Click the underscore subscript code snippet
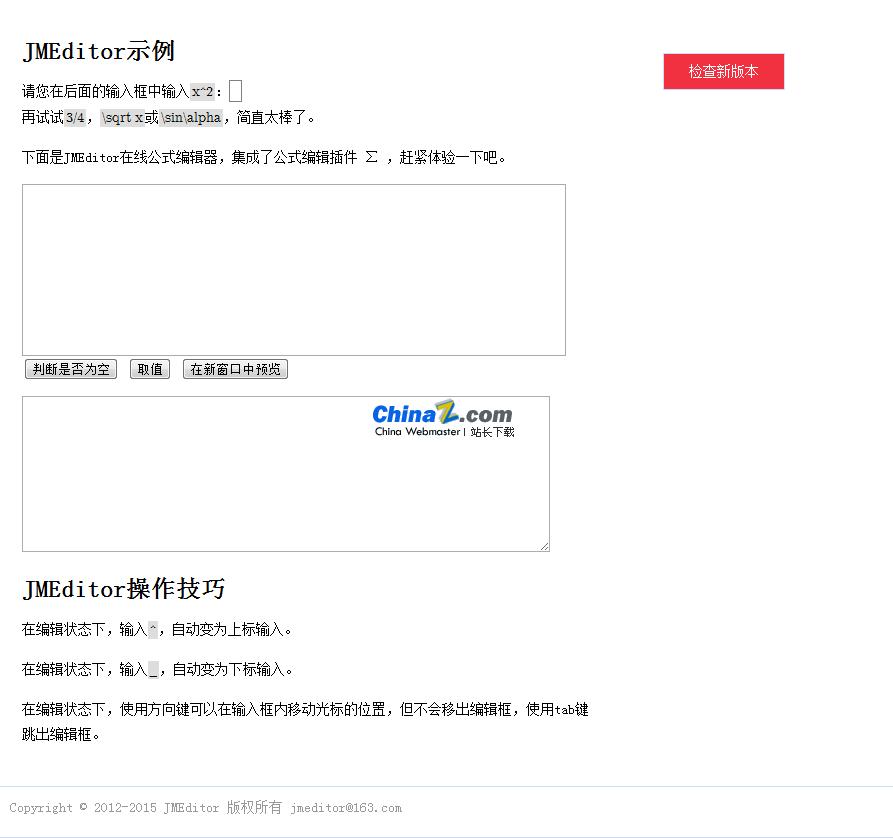 tap(151, 669)
